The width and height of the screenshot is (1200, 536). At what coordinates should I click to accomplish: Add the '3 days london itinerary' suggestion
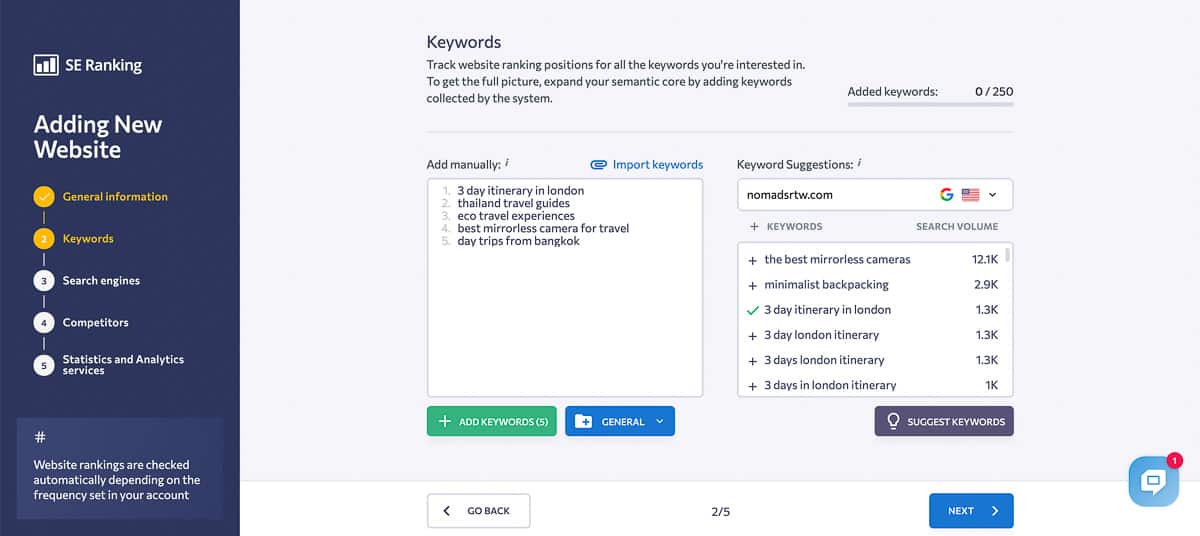coord(752,360)
